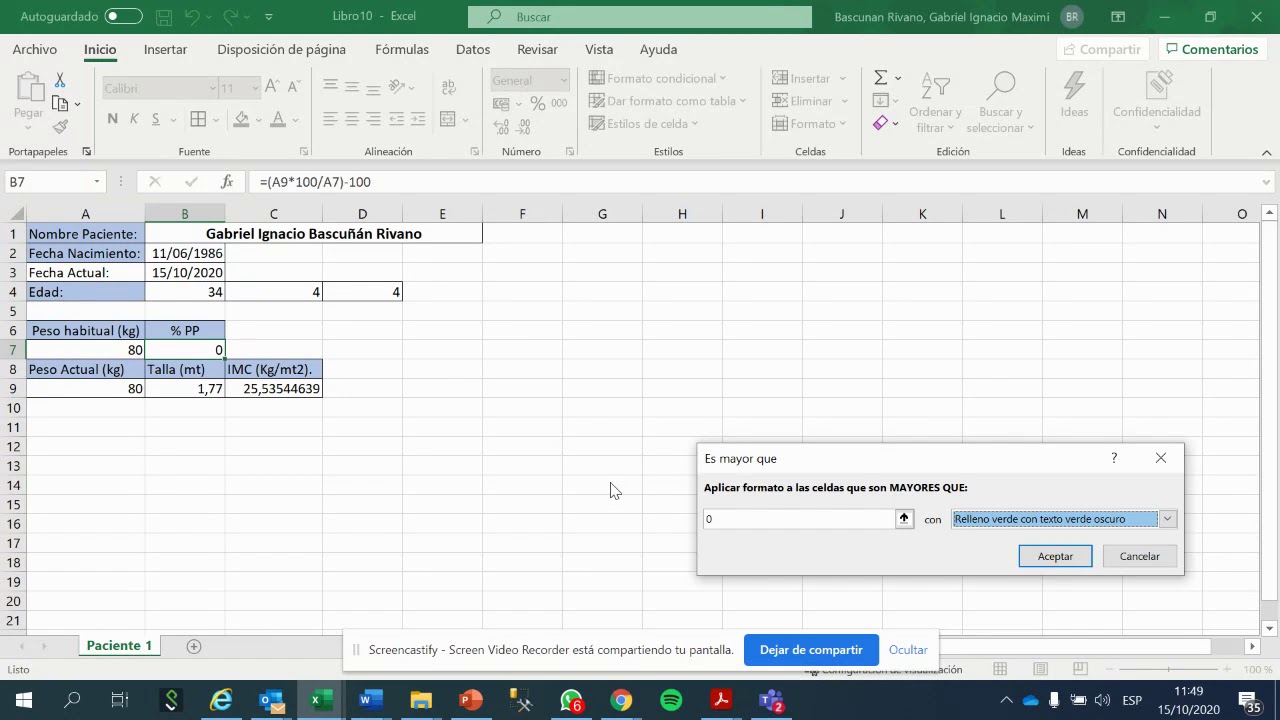This screenshot has width=1280, height=720.
Task: Click the fill color bucket icon
Action: point(241,119)
